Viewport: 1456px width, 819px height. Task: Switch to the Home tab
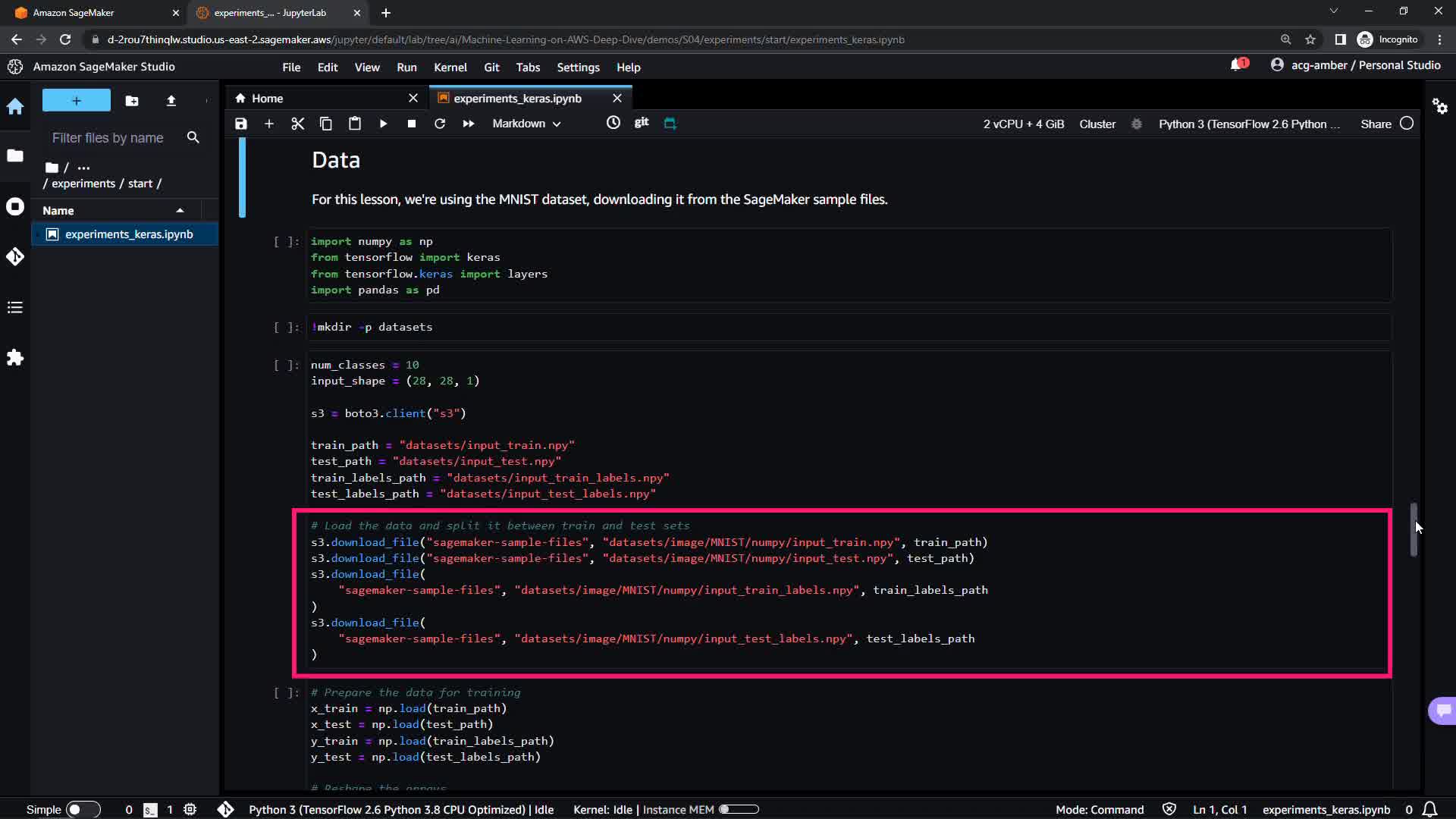point(267,99)
